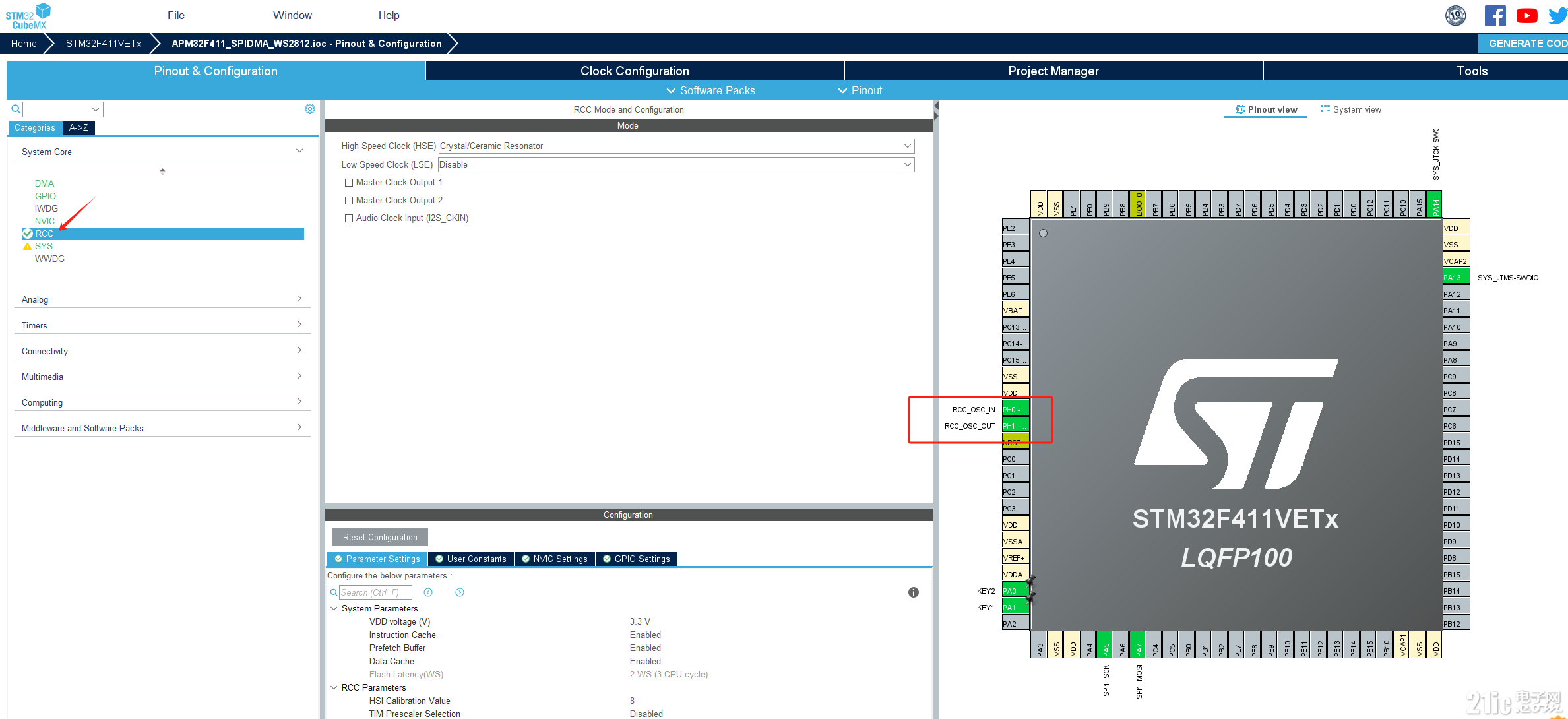The width and height of the screenshot is (1568, 719).
Task: Select the PH0 RCC_OSC_IN pin
Action: [1015, 409]
